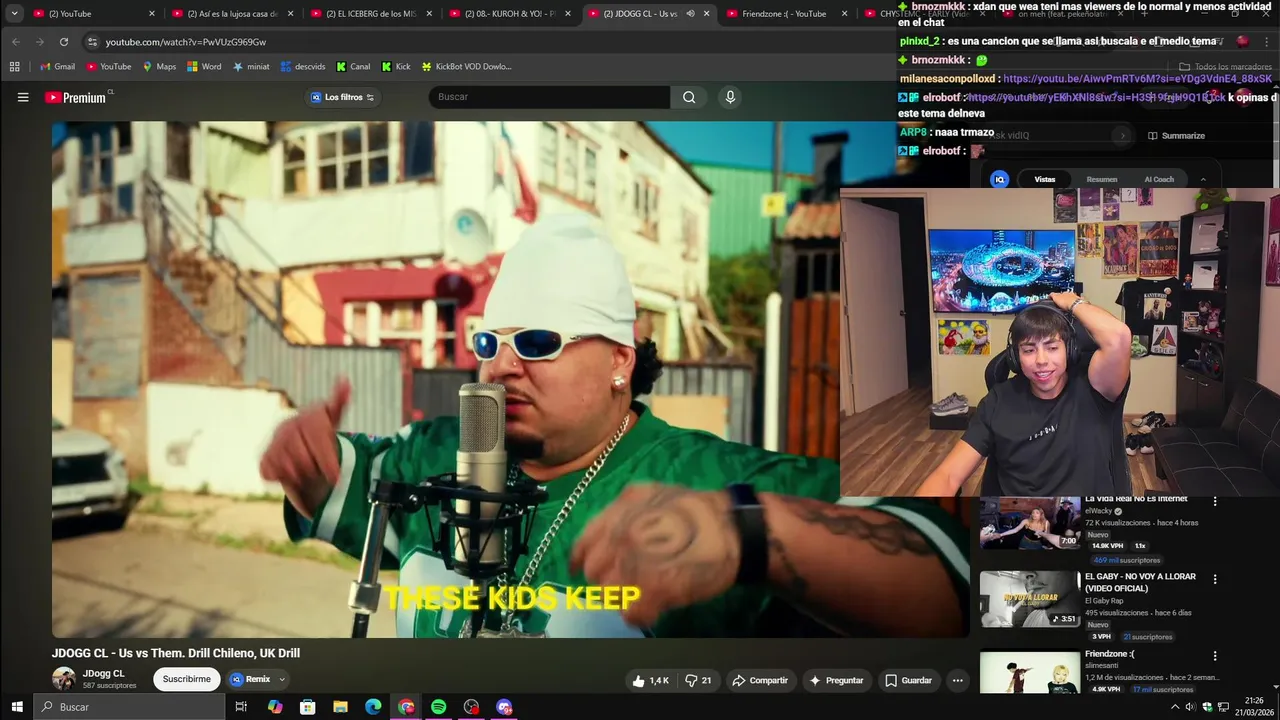Select the Vistas tab in vidIQ
Screen dimensions: 1280x720
coord(1045,180)
